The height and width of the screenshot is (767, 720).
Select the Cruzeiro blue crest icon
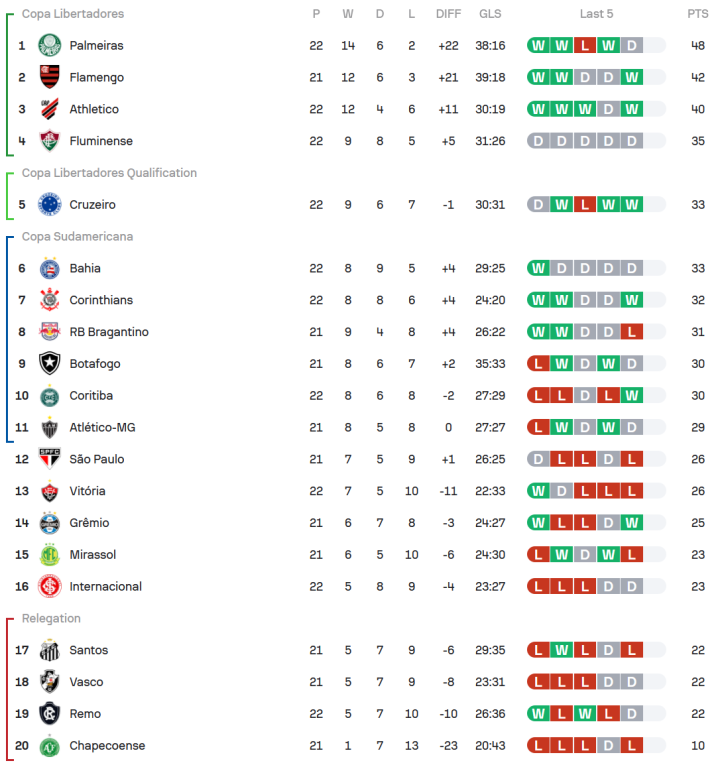click(49, 204)
